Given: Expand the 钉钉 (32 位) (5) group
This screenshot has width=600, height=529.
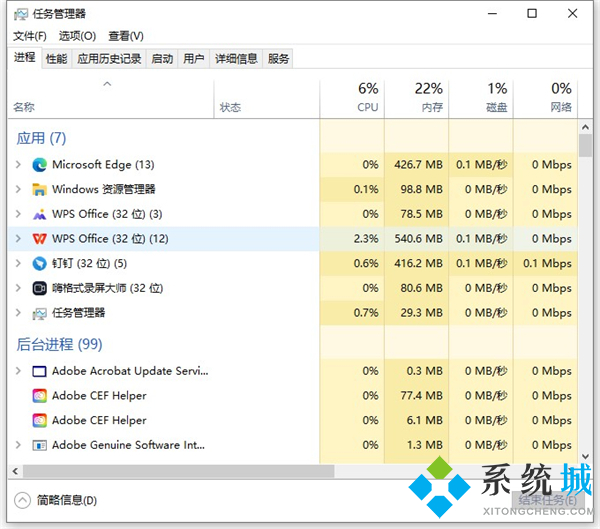Looking at the screenshot, I should (18, 263).
